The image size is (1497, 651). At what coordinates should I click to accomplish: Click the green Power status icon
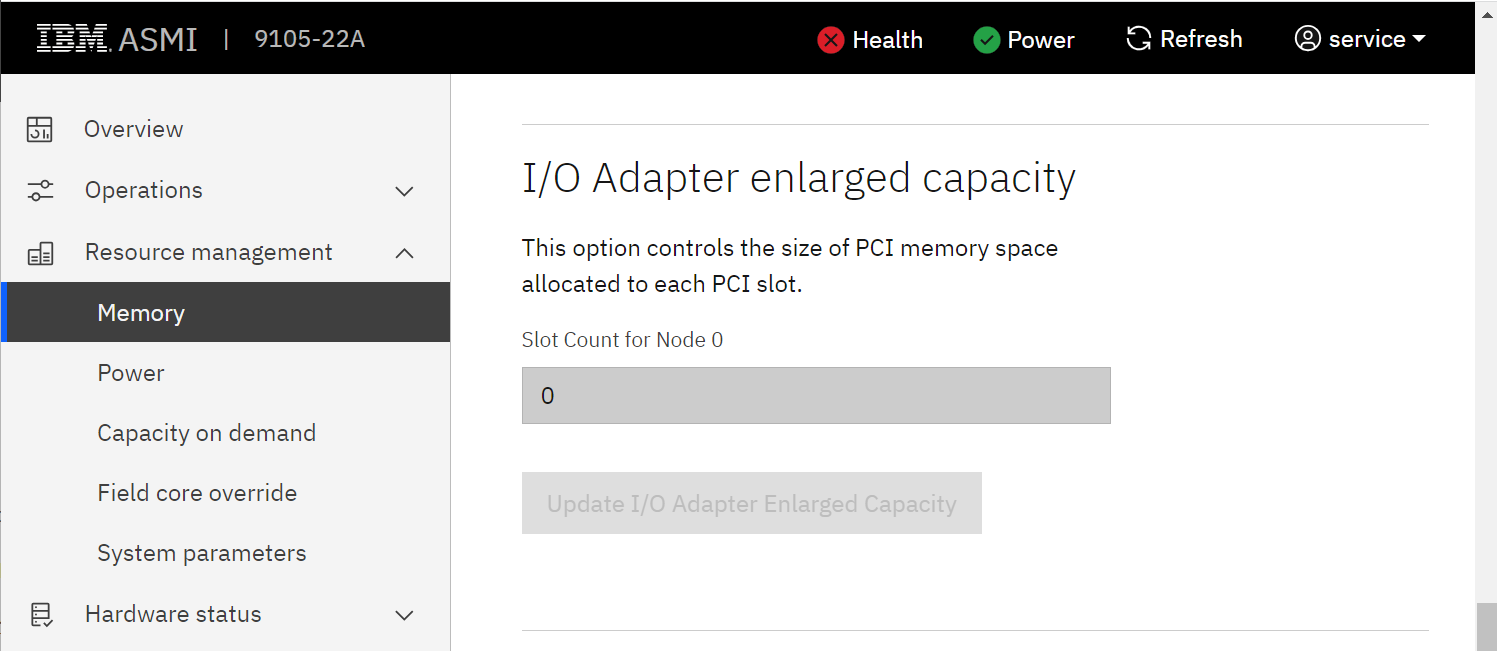coord(986,40)
